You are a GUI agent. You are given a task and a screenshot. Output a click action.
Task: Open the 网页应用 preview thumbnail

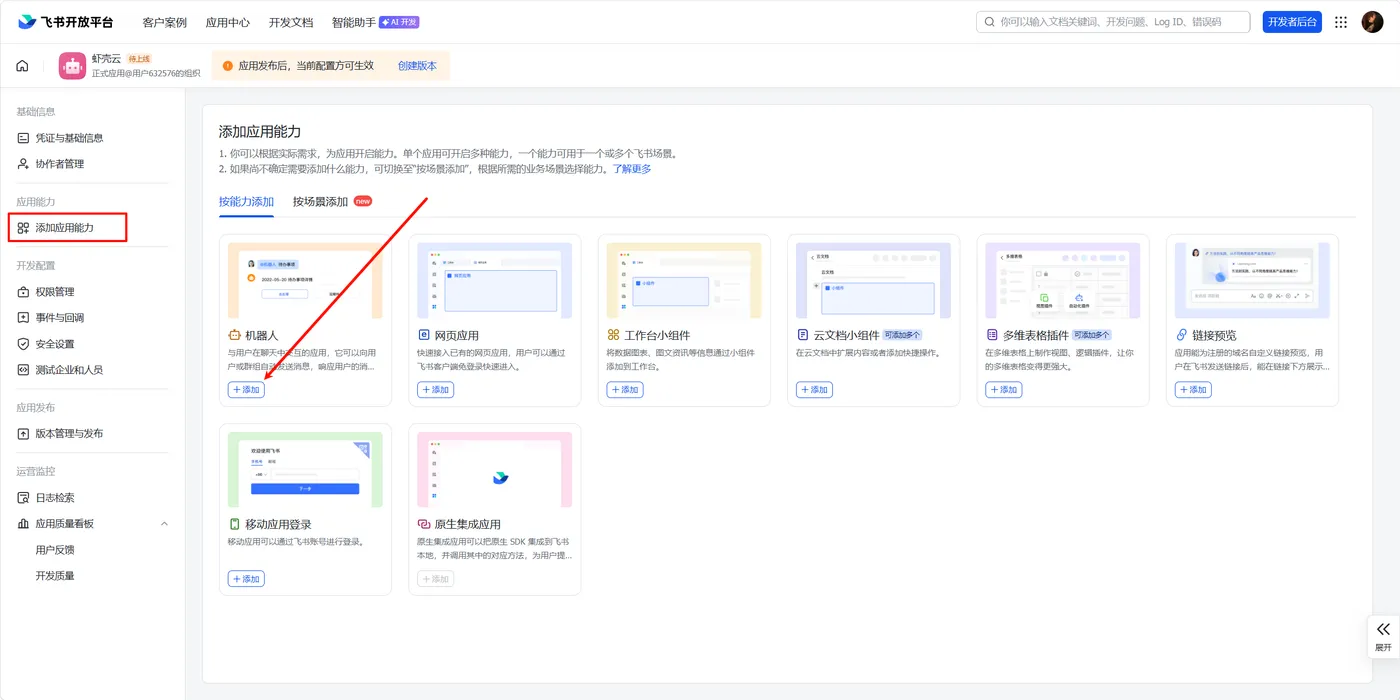[495, 281]
